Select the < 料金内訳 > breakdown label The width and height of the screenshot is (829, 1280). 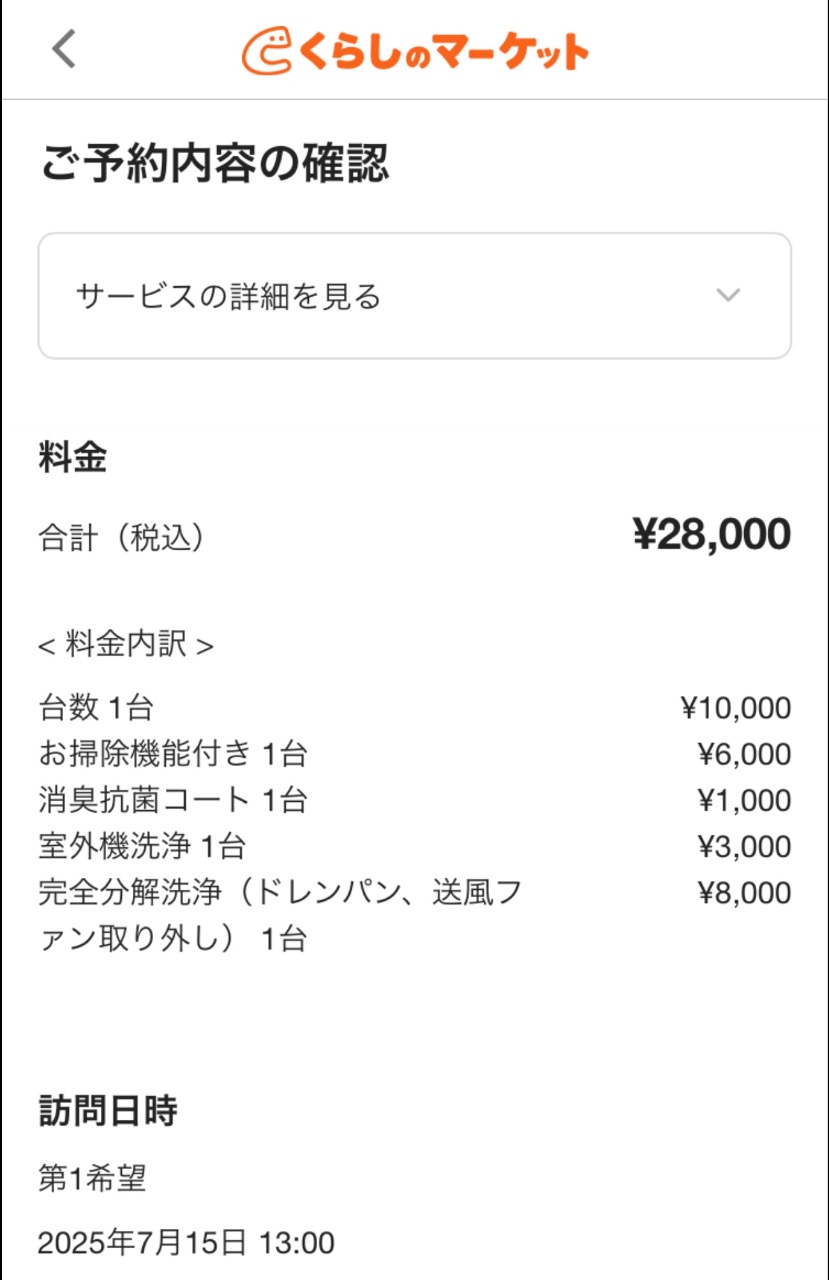(126, 645)
